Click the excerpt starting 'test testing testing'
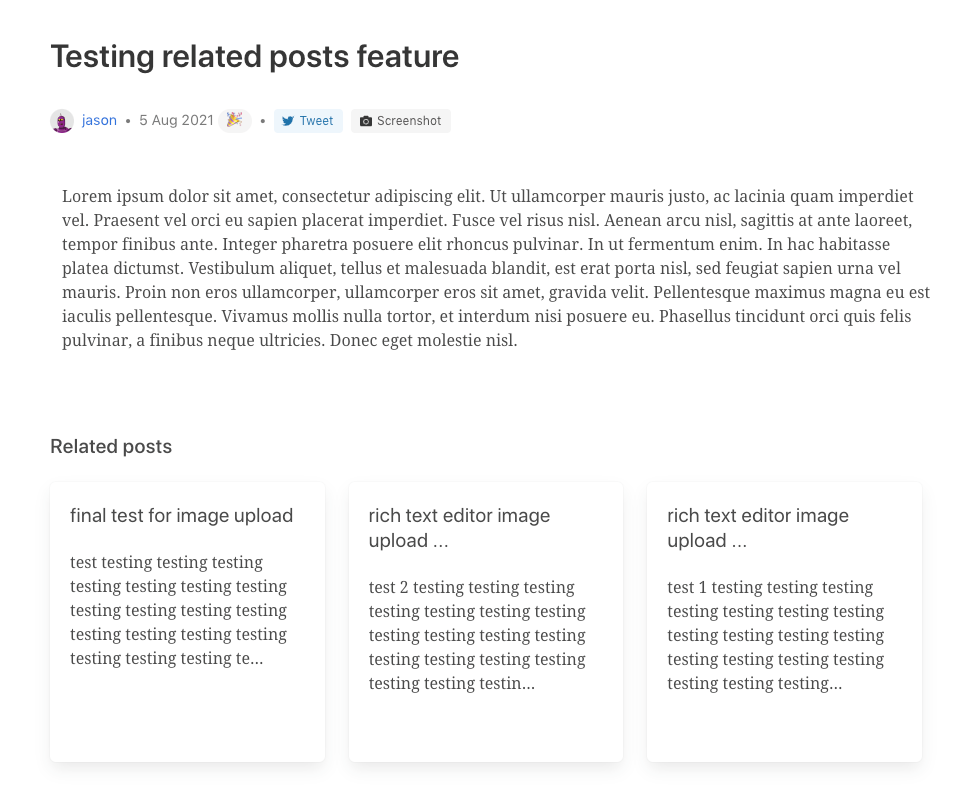The height and width of the screenshot is (810, 976). 178,610
